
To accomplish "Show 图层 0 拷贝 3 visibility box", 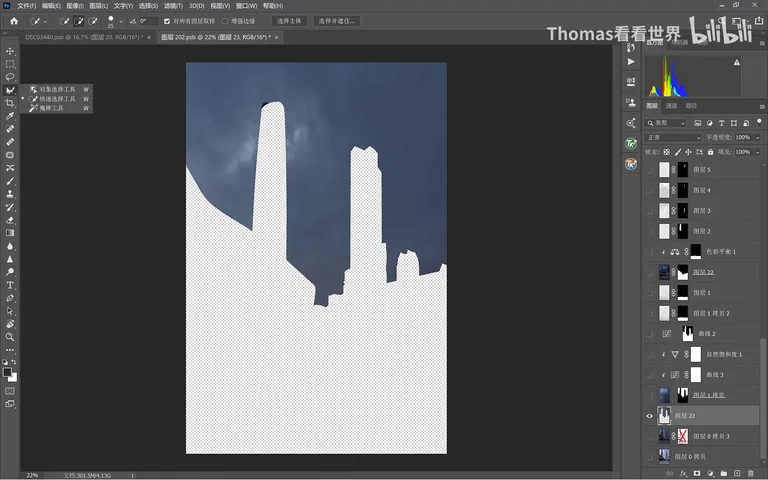I will tap(649, 436).
